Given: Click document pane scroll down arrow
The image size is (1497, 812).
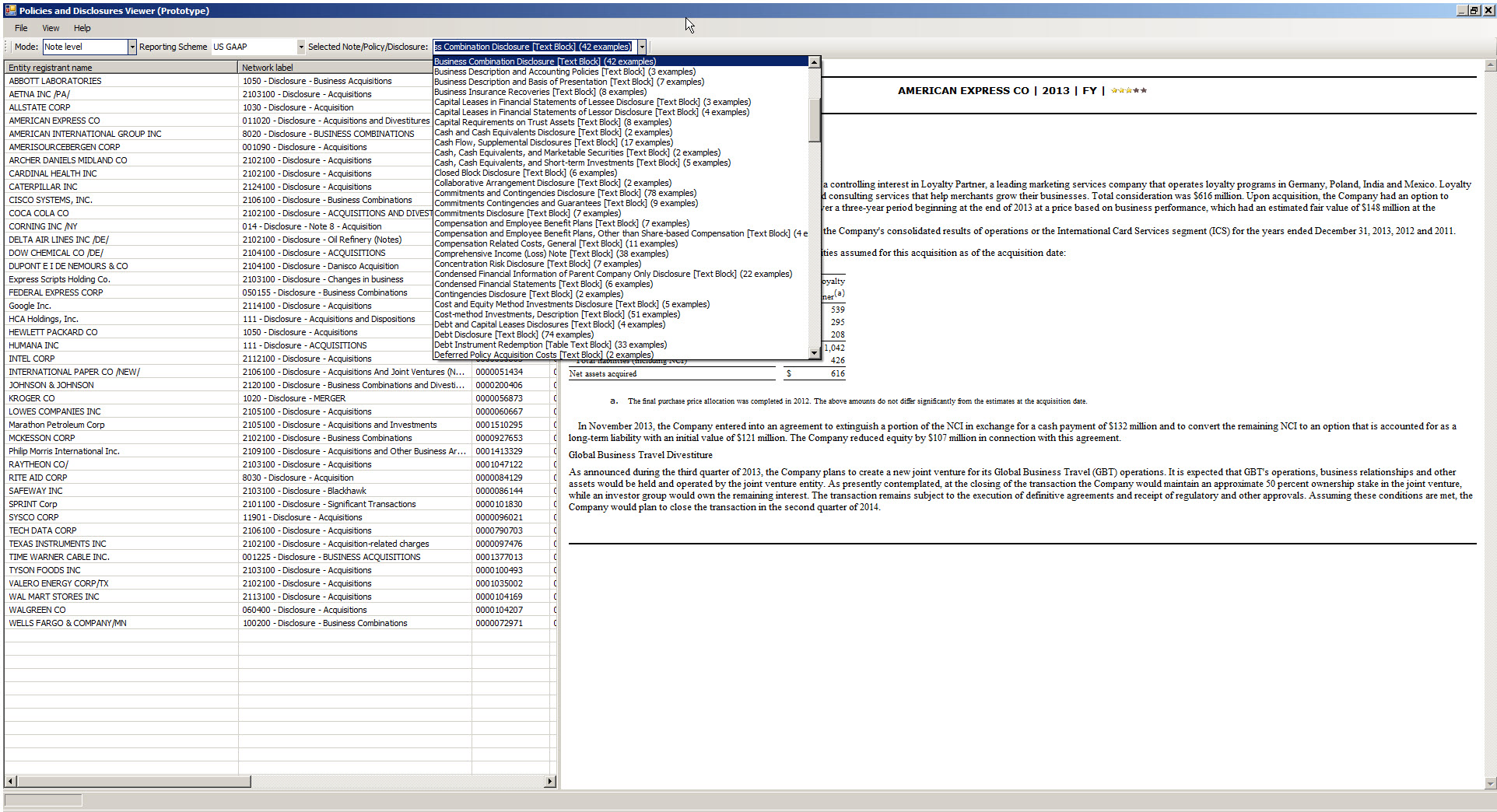Looking at the screenshot, I should tap(1490, 783).
